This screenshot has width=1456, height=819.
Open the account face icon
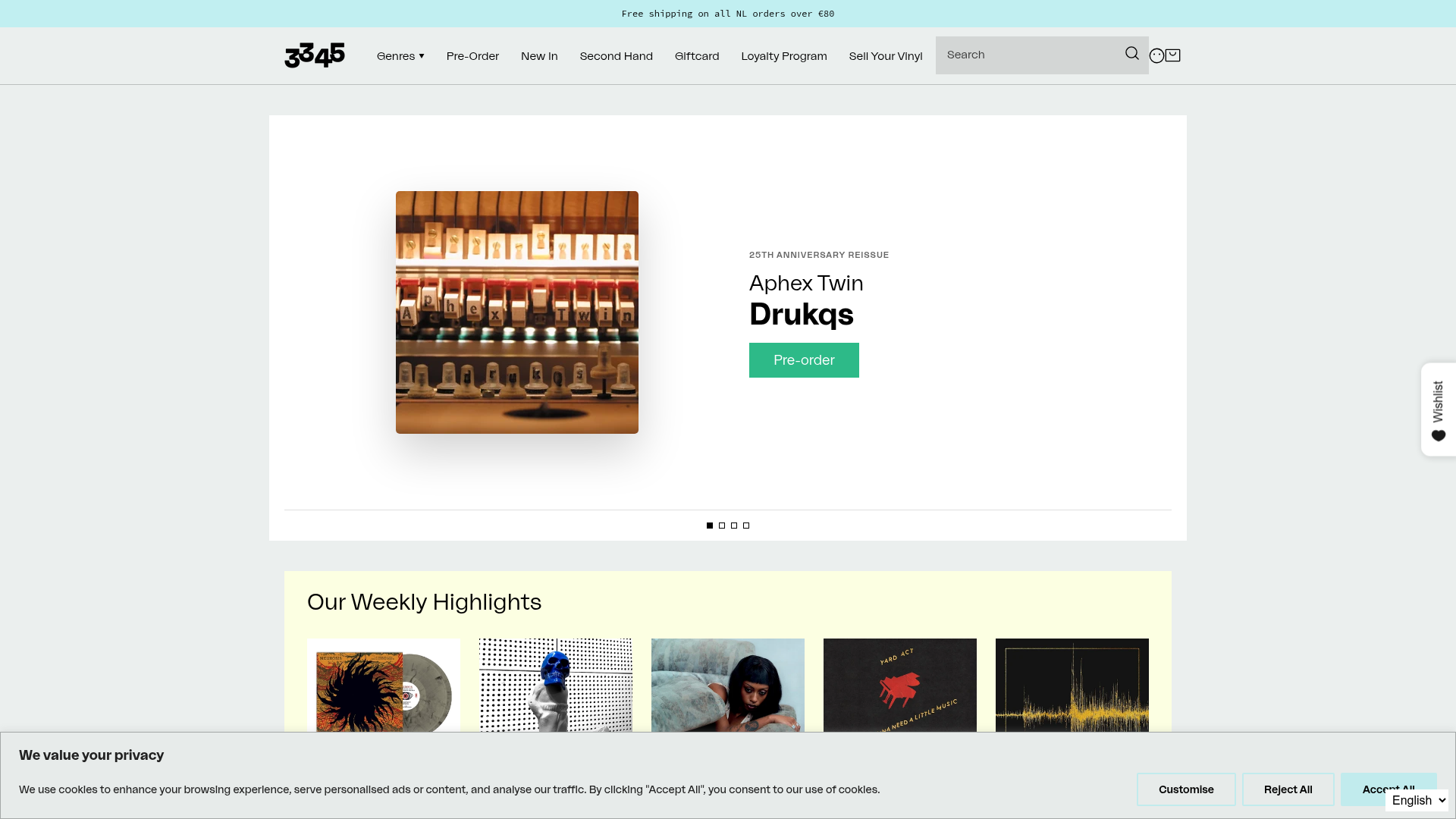pos(1156,55)
